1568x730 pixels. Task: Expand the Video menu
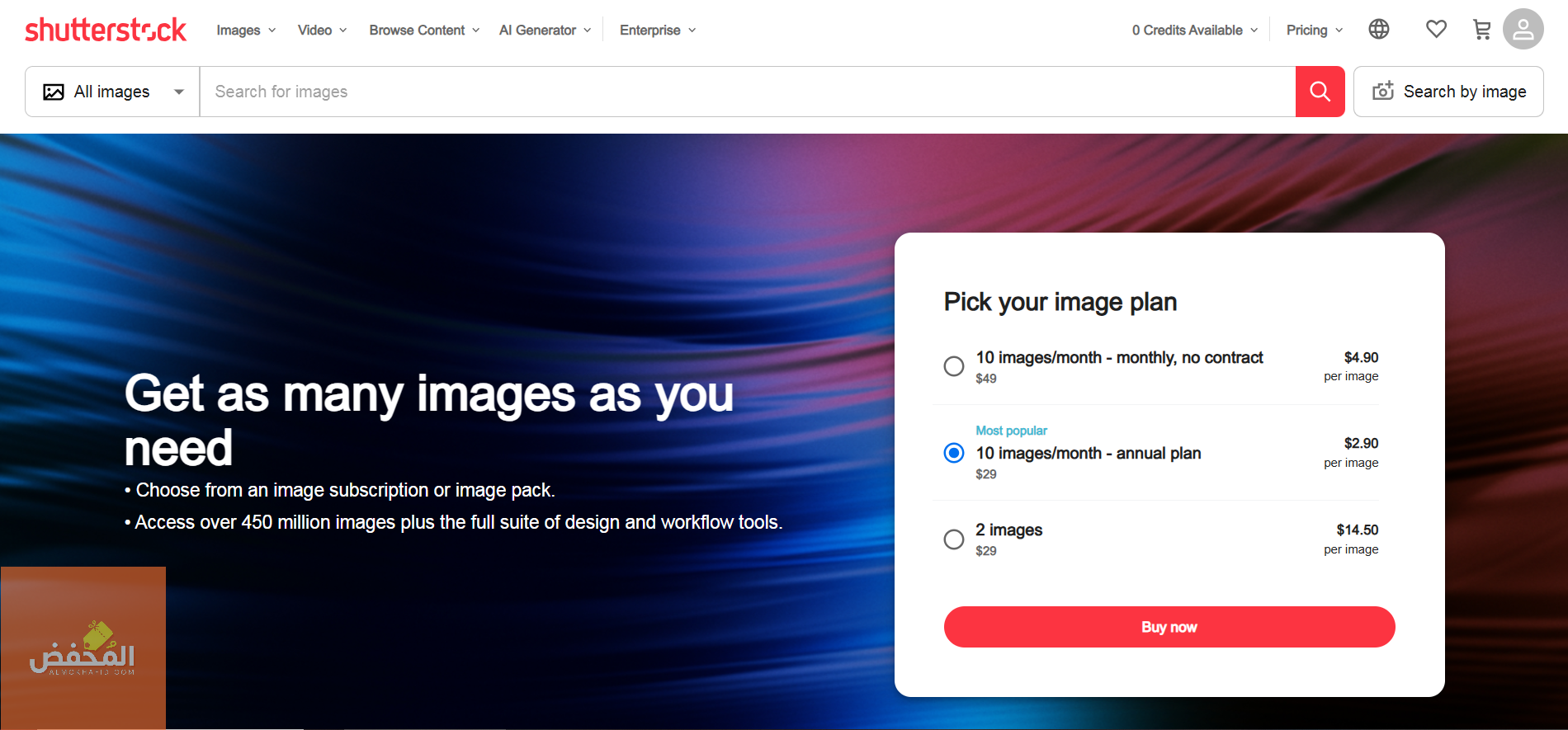[322, 31]
